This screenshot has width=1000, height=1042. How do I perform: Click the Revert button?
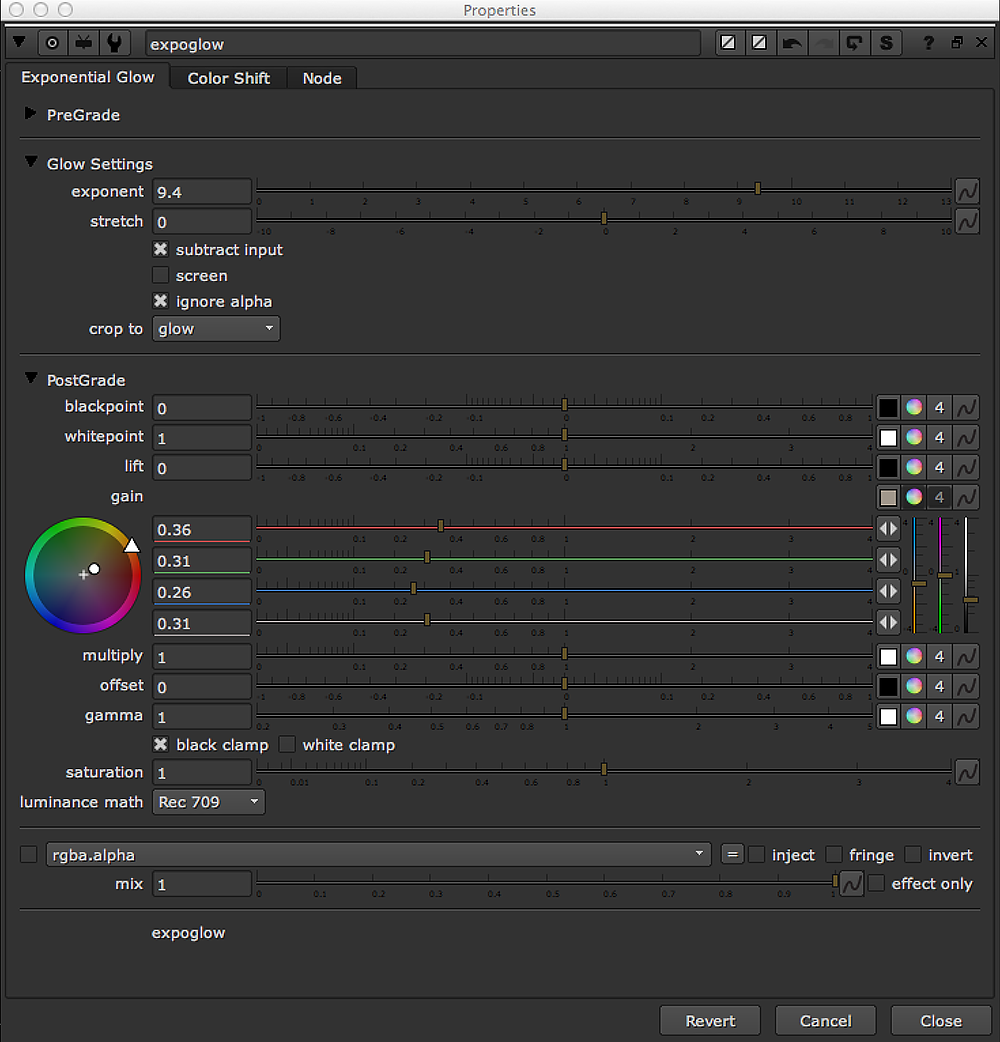pos(710,1021)
